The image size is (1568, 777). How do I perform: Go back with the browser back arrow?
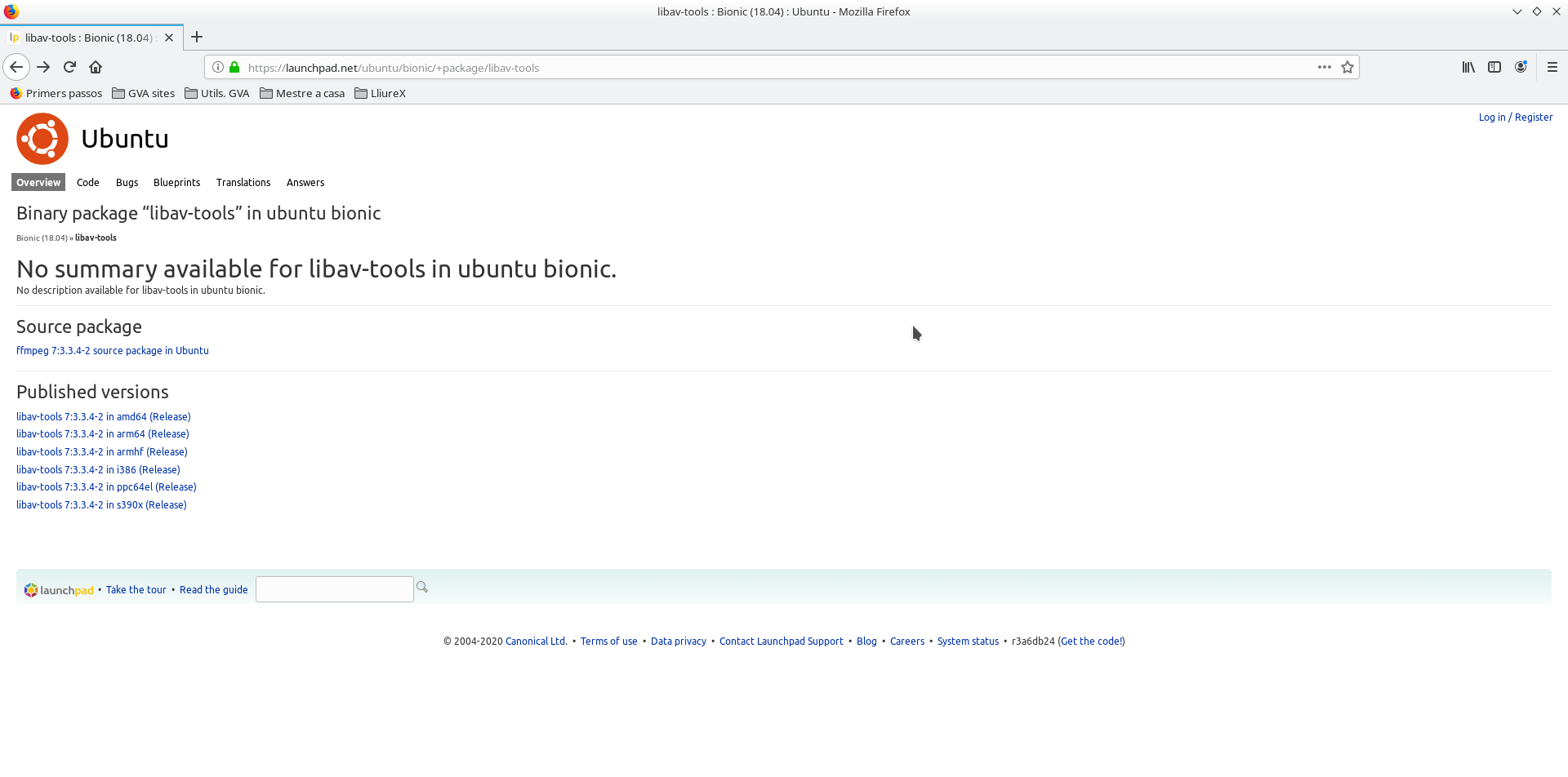[16, 67]
